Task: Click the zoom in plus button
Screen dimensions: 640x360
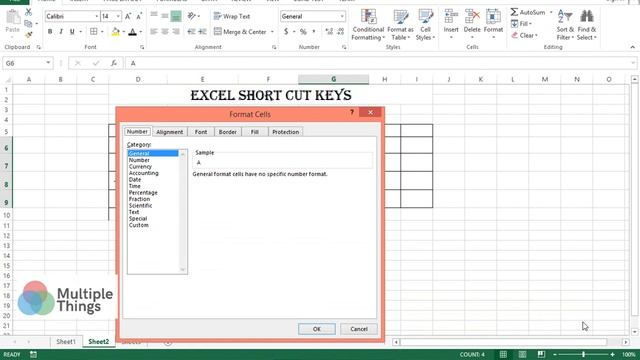Action: [612, 354]
